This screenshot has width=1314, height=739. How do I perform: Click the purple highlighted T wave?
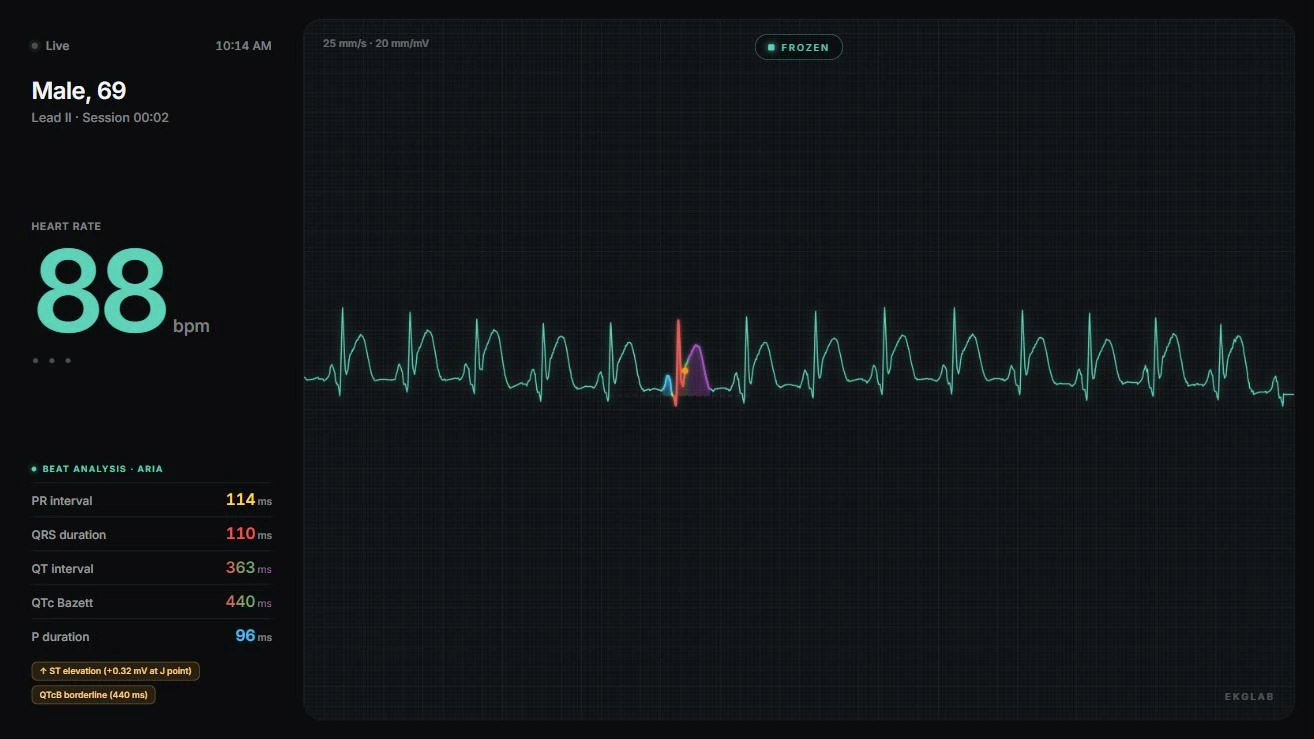point(697,369)
